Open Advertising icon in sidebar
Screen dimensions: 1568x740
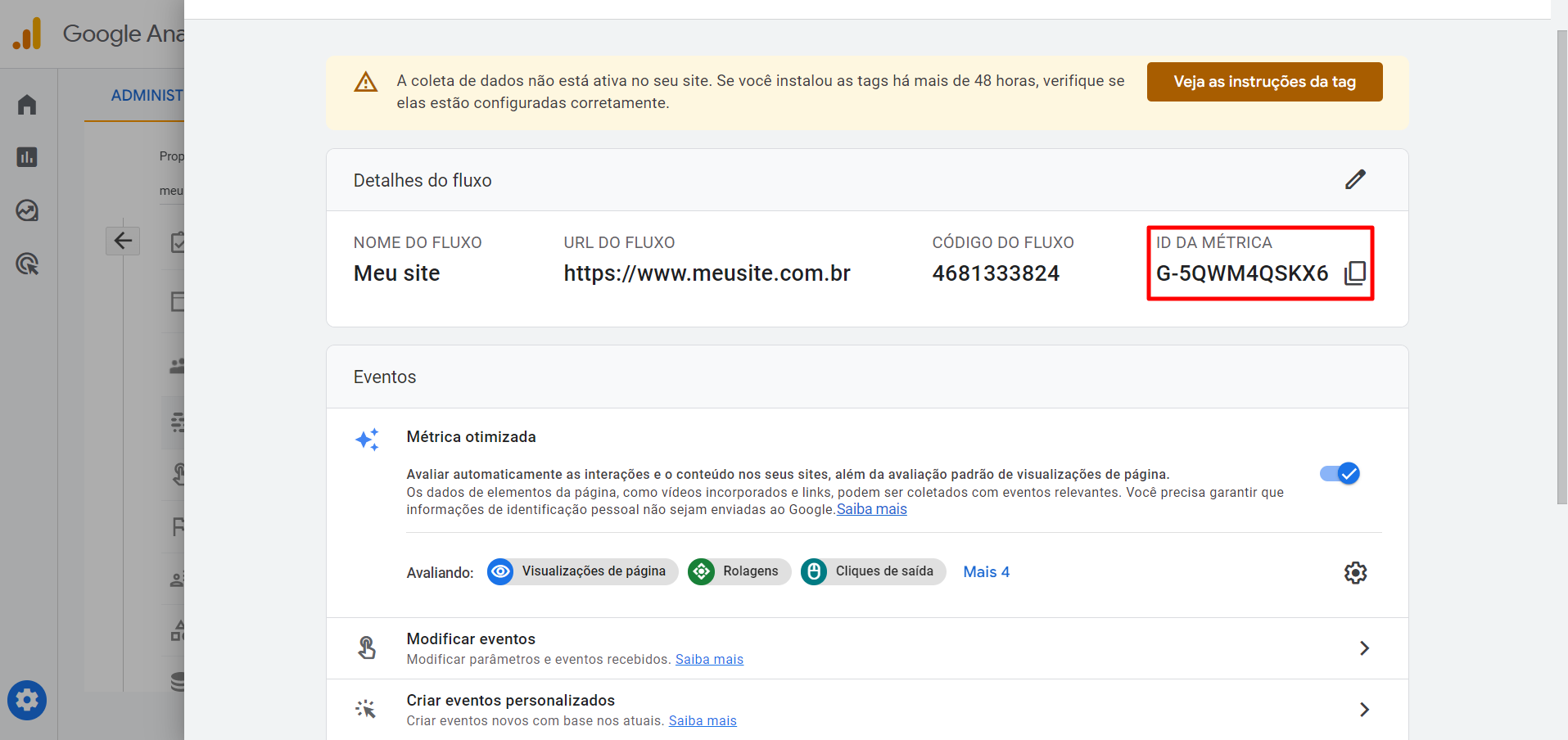(27, 264)
